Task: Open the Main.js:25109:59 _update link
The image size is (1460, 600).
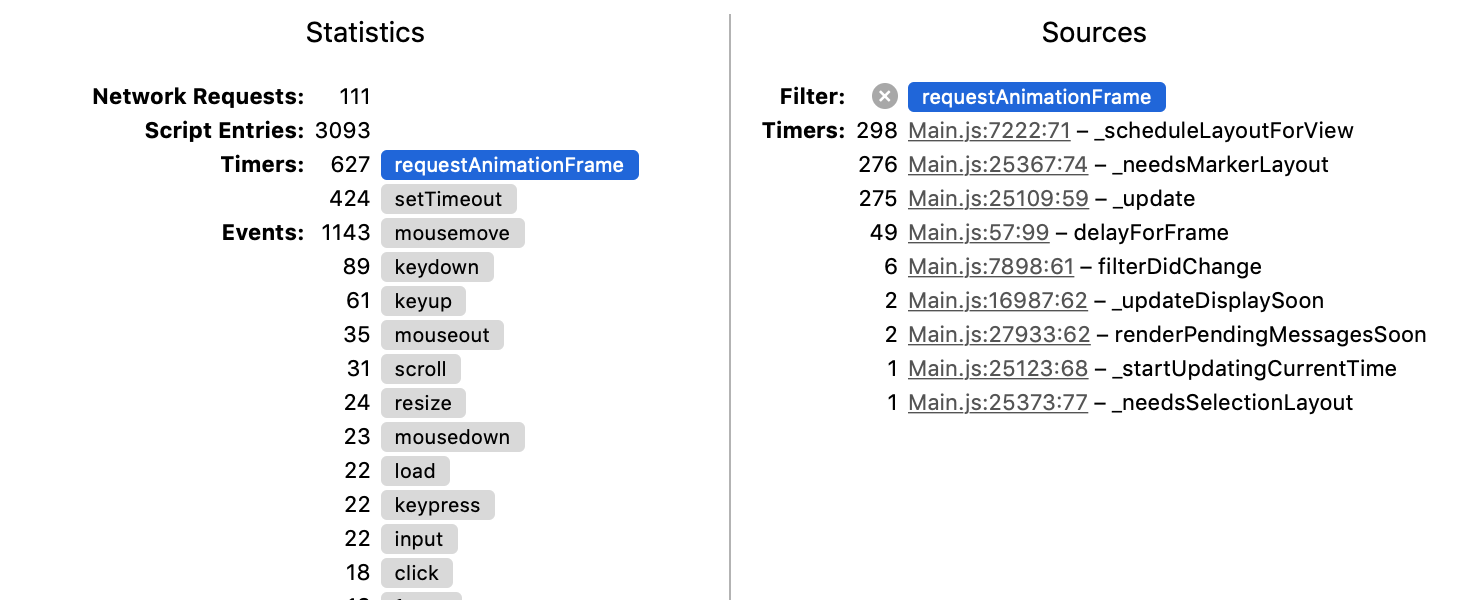Action: tap(998, 199)
